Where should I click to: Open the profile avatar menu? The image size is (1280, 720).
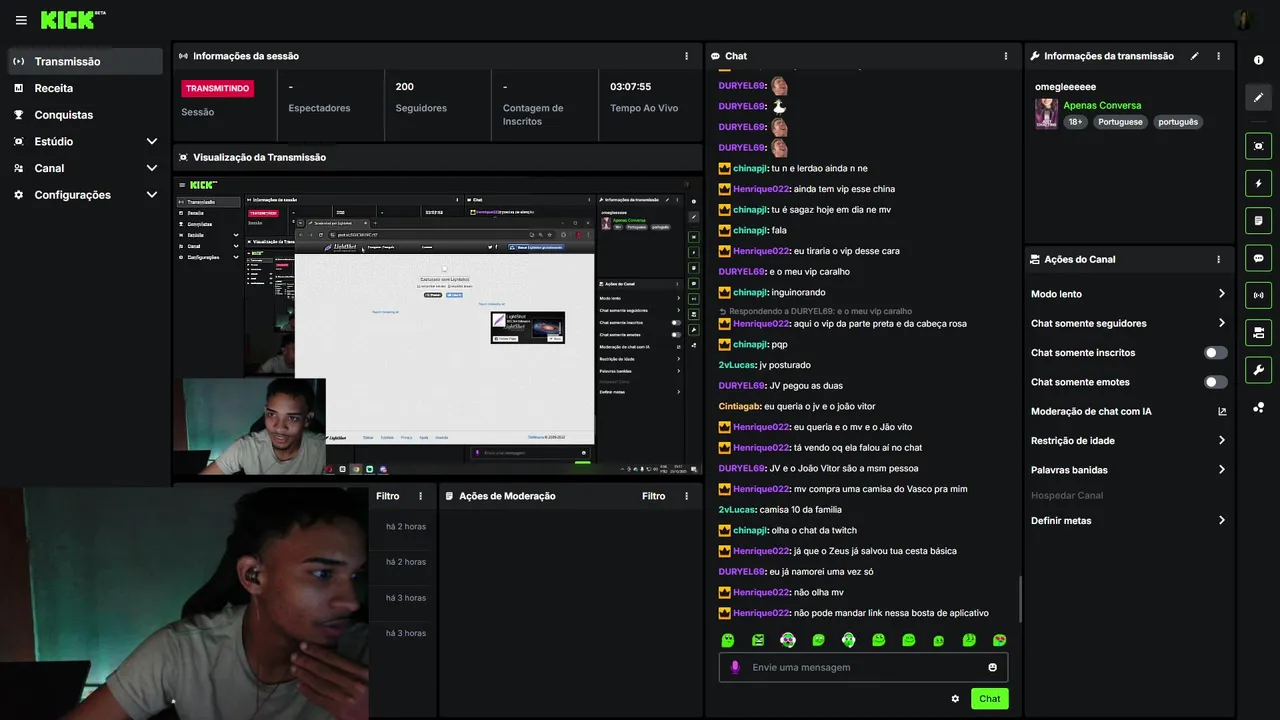[1243, 20]
